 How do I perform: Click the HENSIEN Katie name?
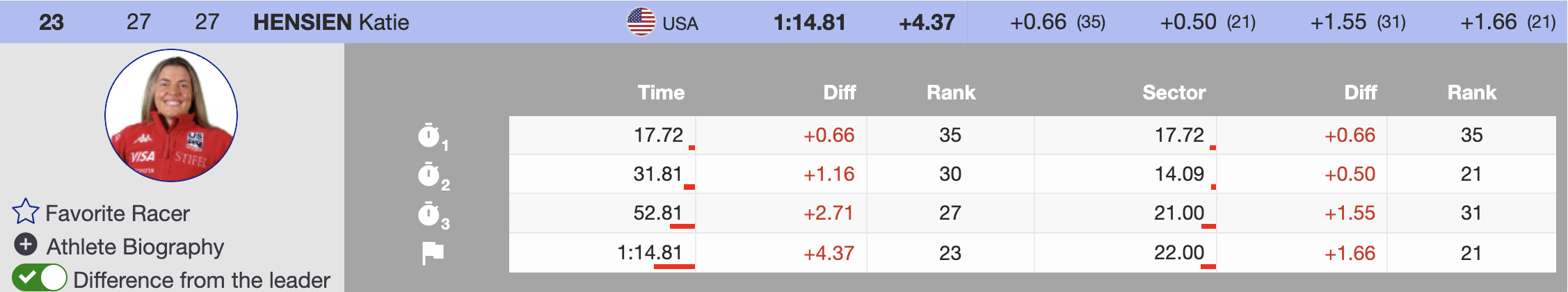331,22
